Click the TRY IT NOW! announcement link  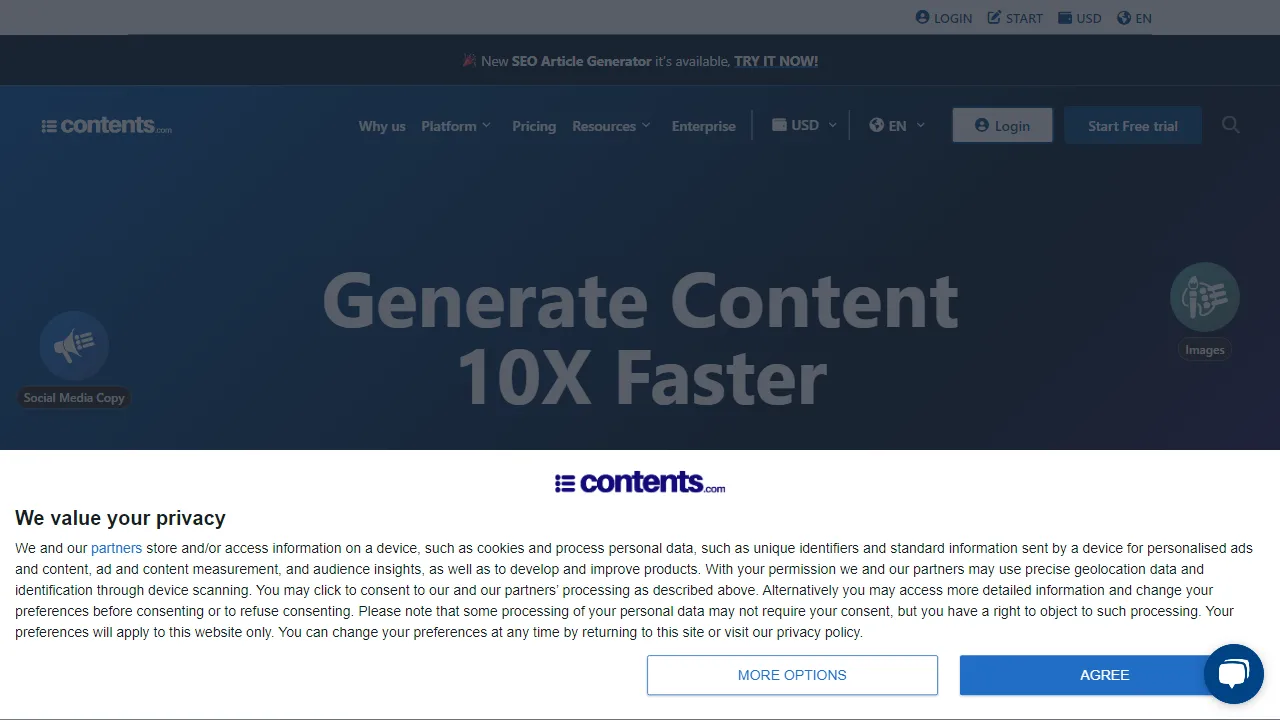[x=776, y=61]
